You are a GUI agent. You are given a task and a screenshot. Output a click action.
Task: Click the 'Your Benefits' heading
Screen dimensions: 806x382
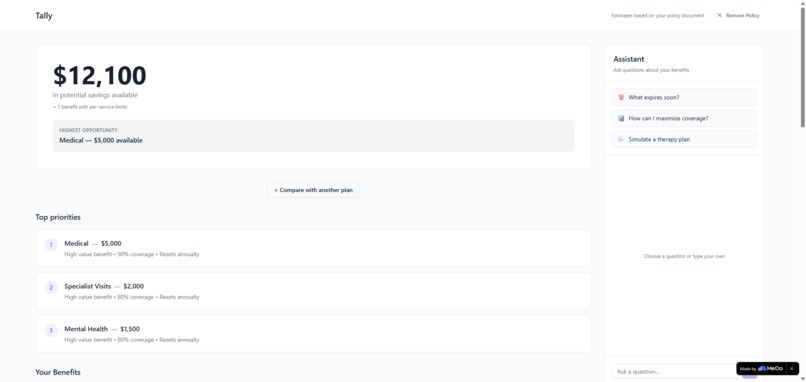click(x=58, y=372)
